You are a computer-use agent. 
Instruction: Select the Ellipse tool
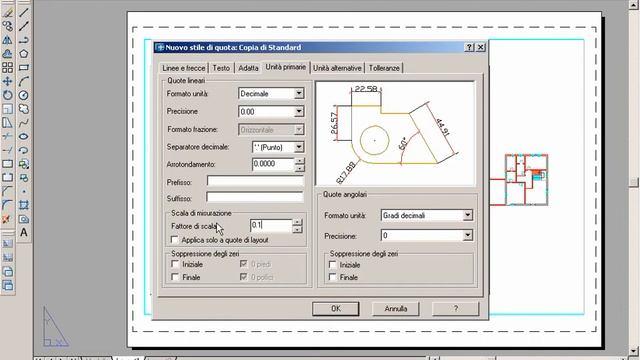[24, 136]
